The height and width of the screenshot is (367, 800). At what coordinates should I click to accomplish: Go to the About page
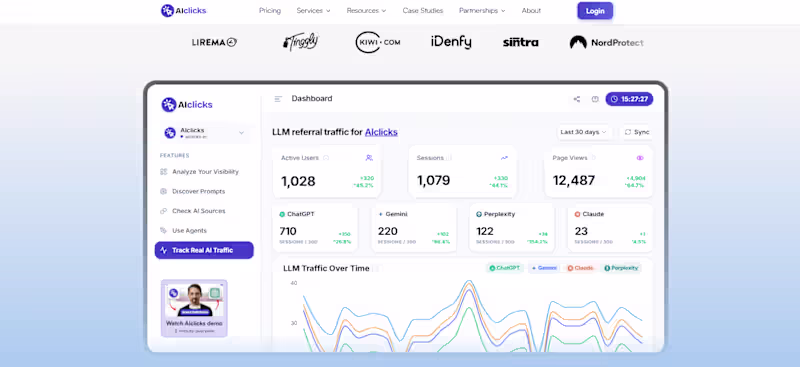[x=531, y=11]
